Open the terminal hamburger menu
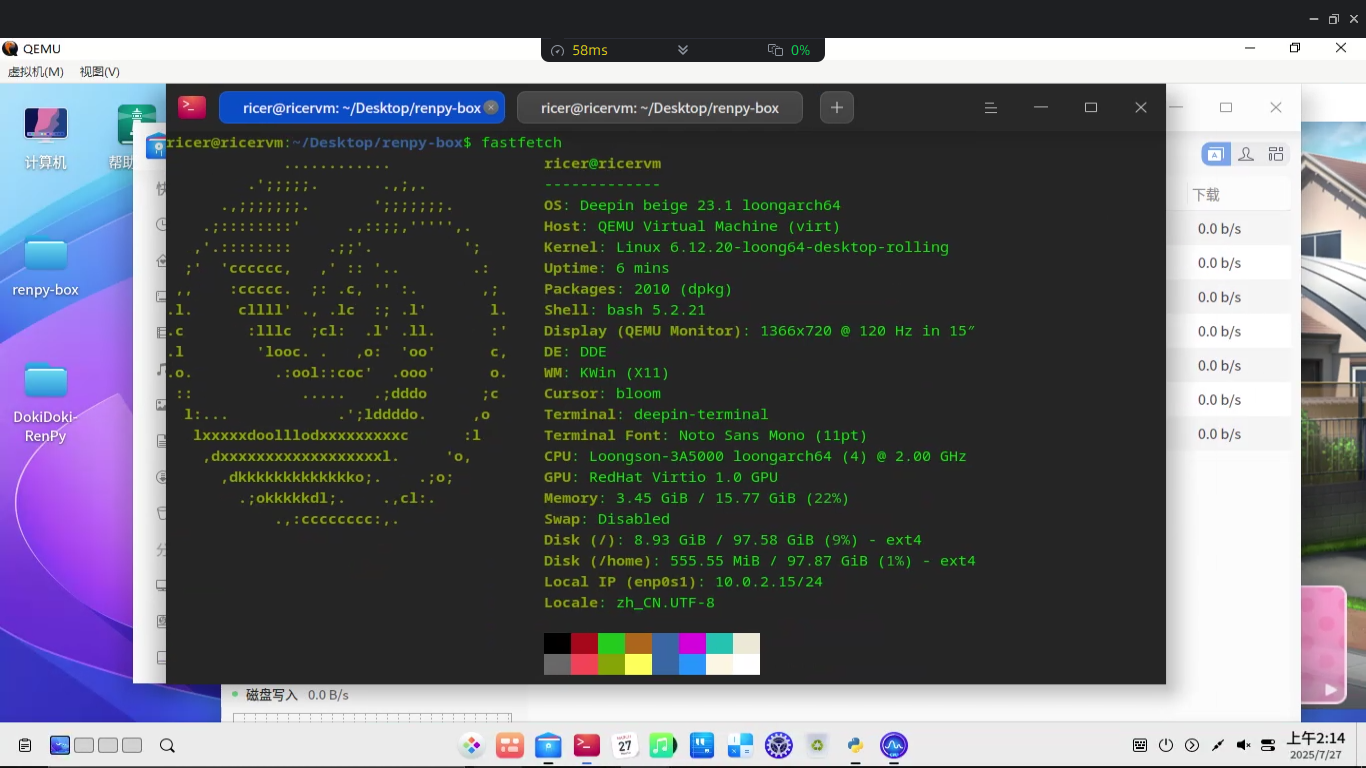The width and height of the screenshot is (1366, 768). point(991,108)
